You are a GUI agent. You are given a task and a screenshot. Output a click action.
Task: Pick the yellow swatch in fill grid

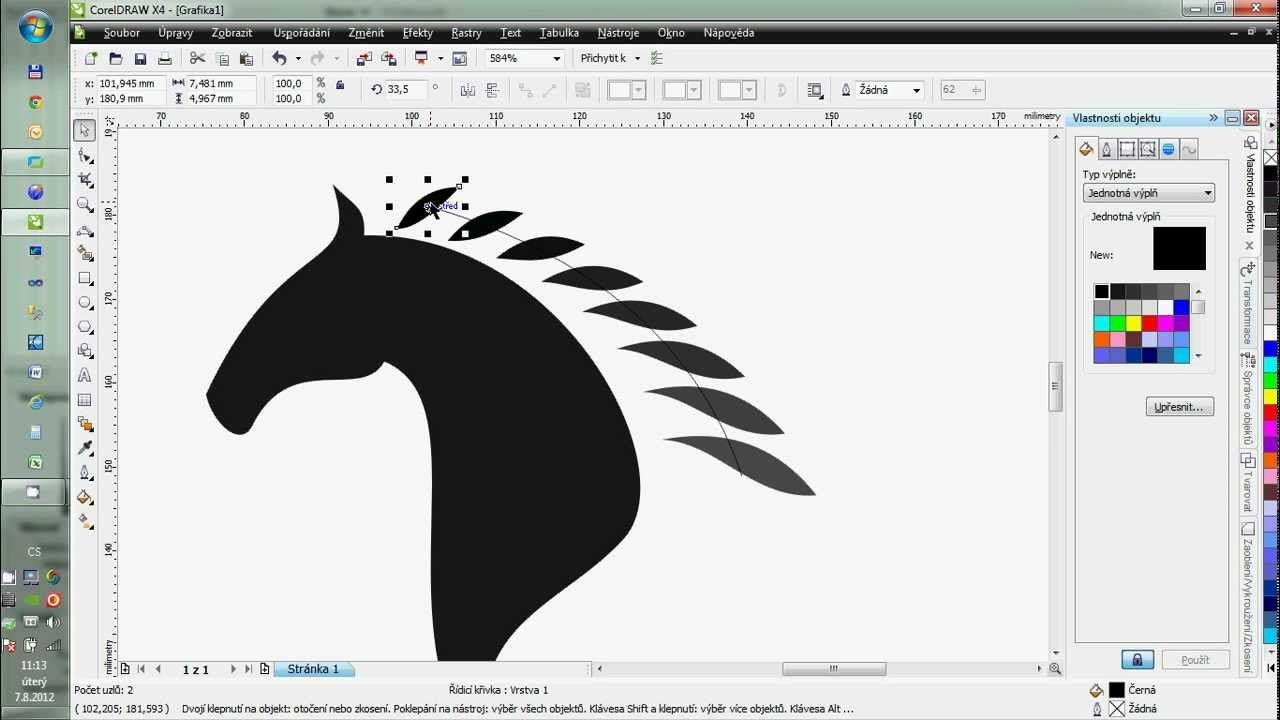(1133, 323)
